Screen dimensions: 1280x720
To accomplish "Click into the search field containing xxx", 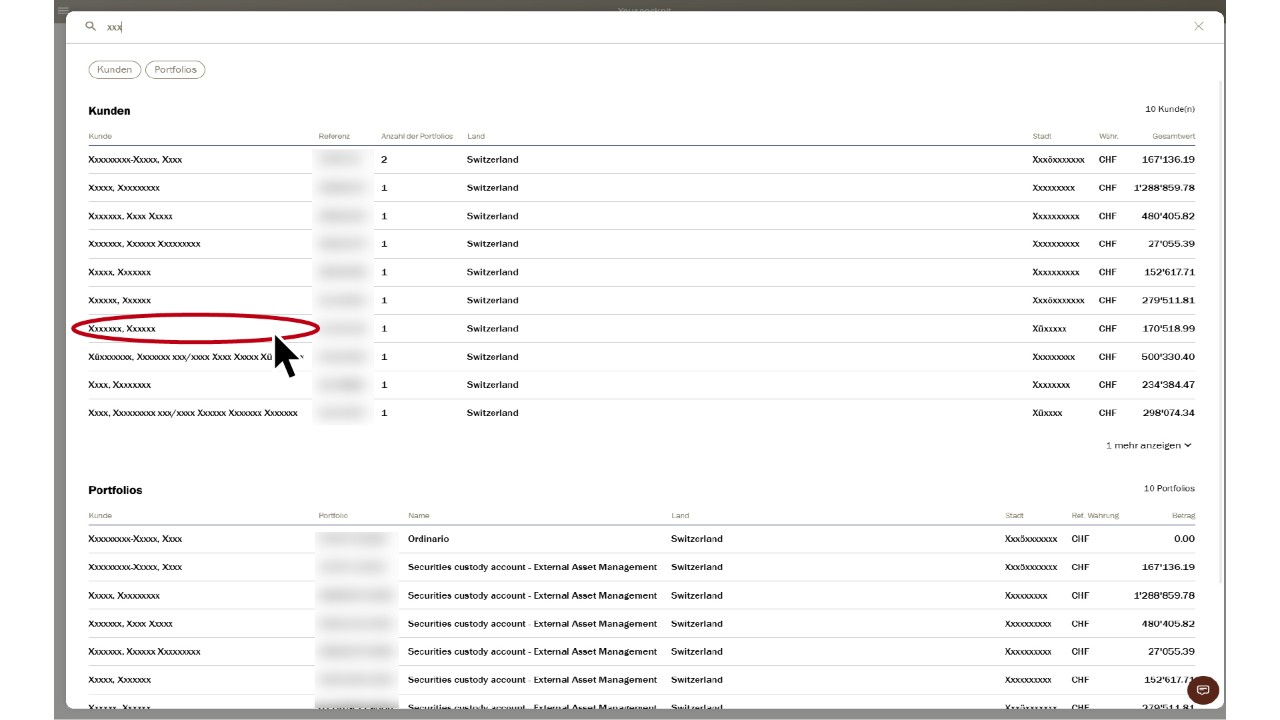I will 600,27.
